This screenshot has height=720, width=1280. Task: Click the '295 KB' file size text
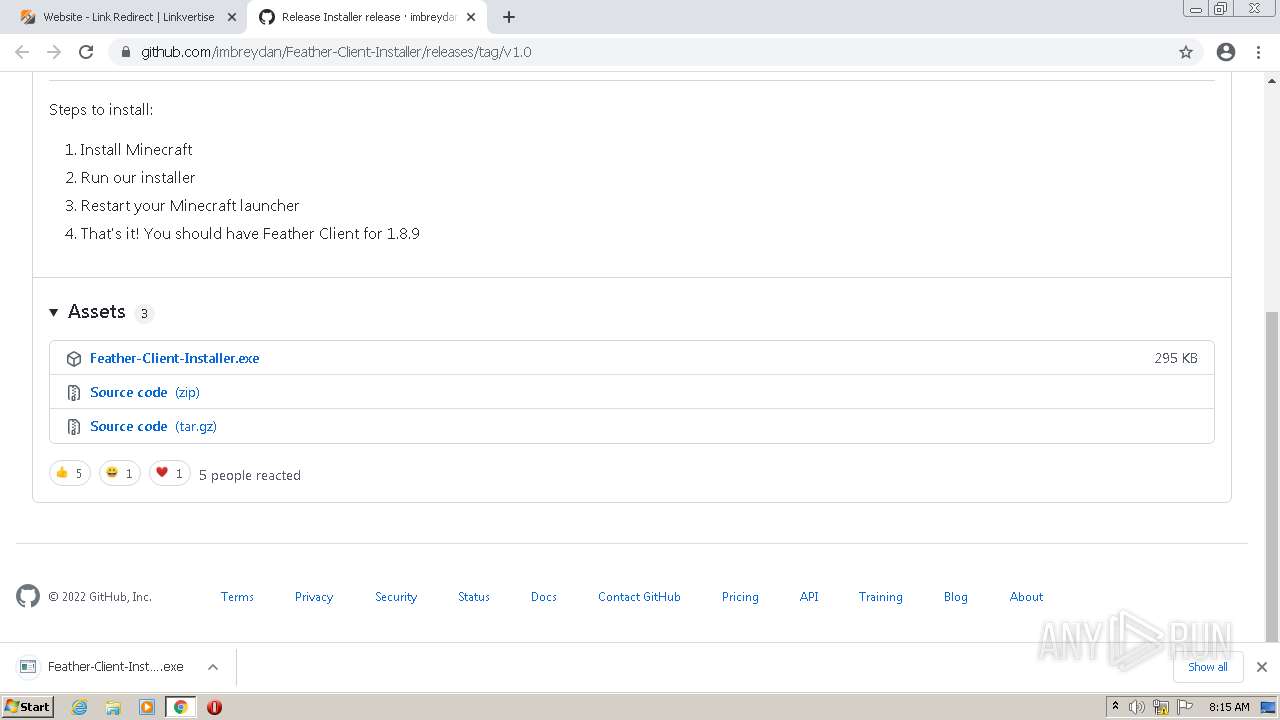click(1175, 358)
